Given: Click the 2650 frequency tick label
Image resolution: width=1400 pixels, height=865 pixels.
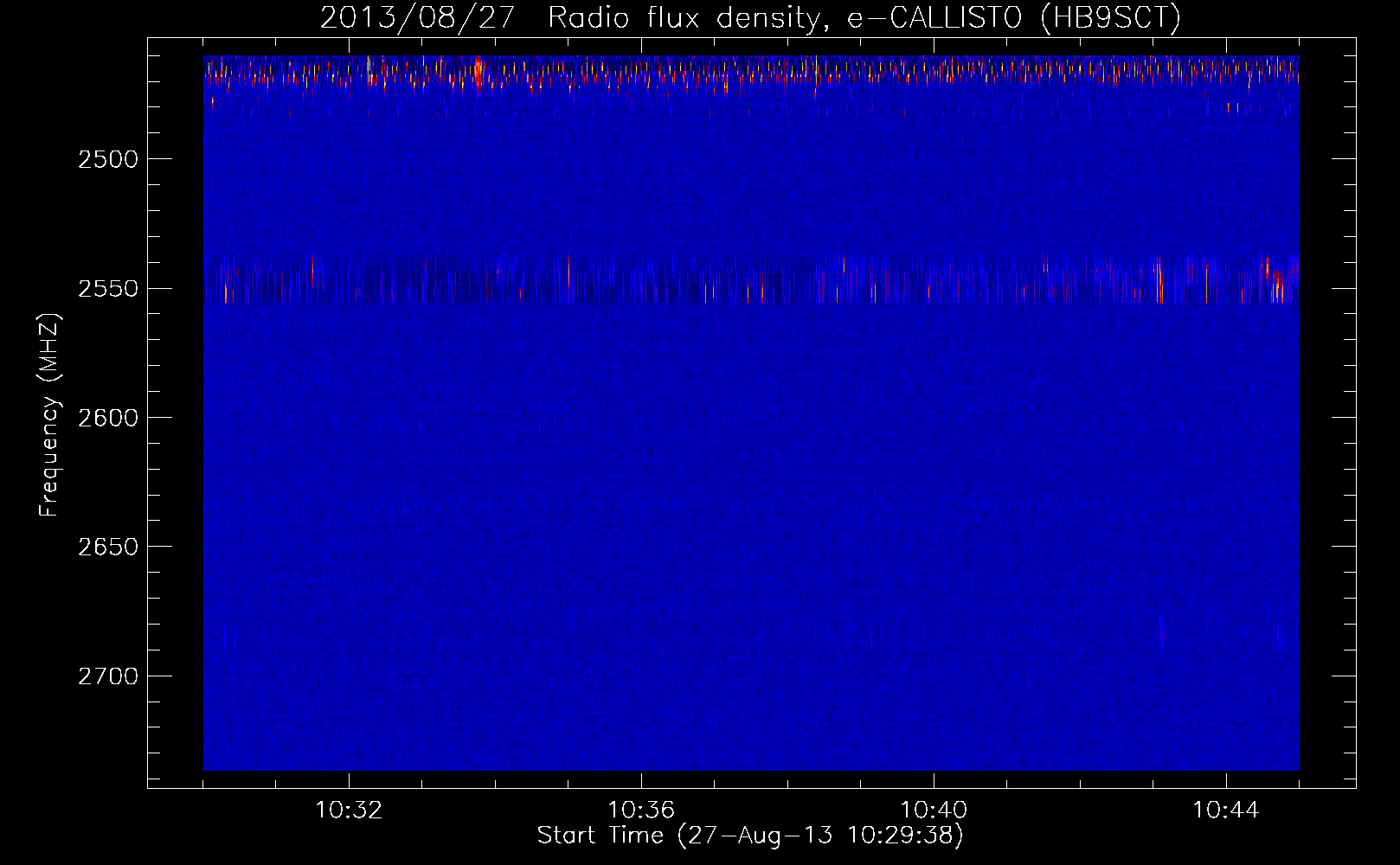Looking at the screenshot, I should click(108, 548).
